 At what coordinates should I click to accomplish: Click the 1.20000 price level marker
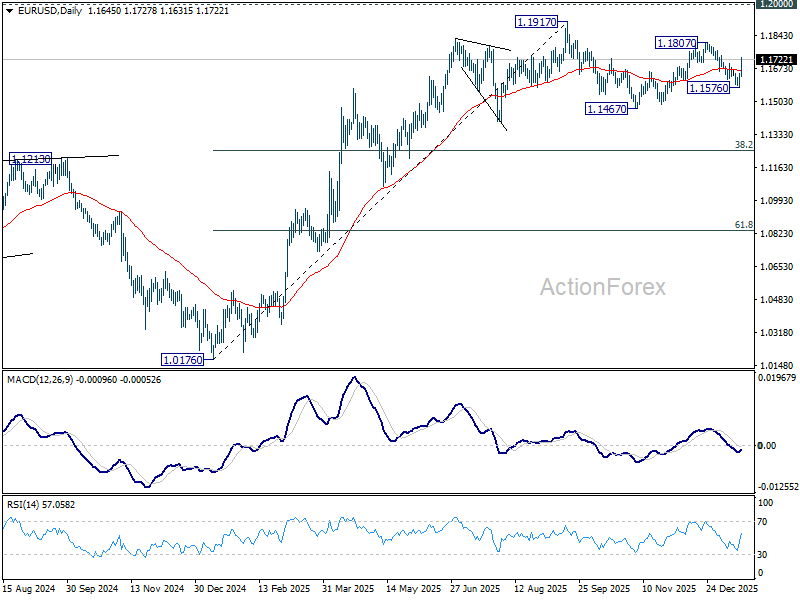tap(776, 4)
